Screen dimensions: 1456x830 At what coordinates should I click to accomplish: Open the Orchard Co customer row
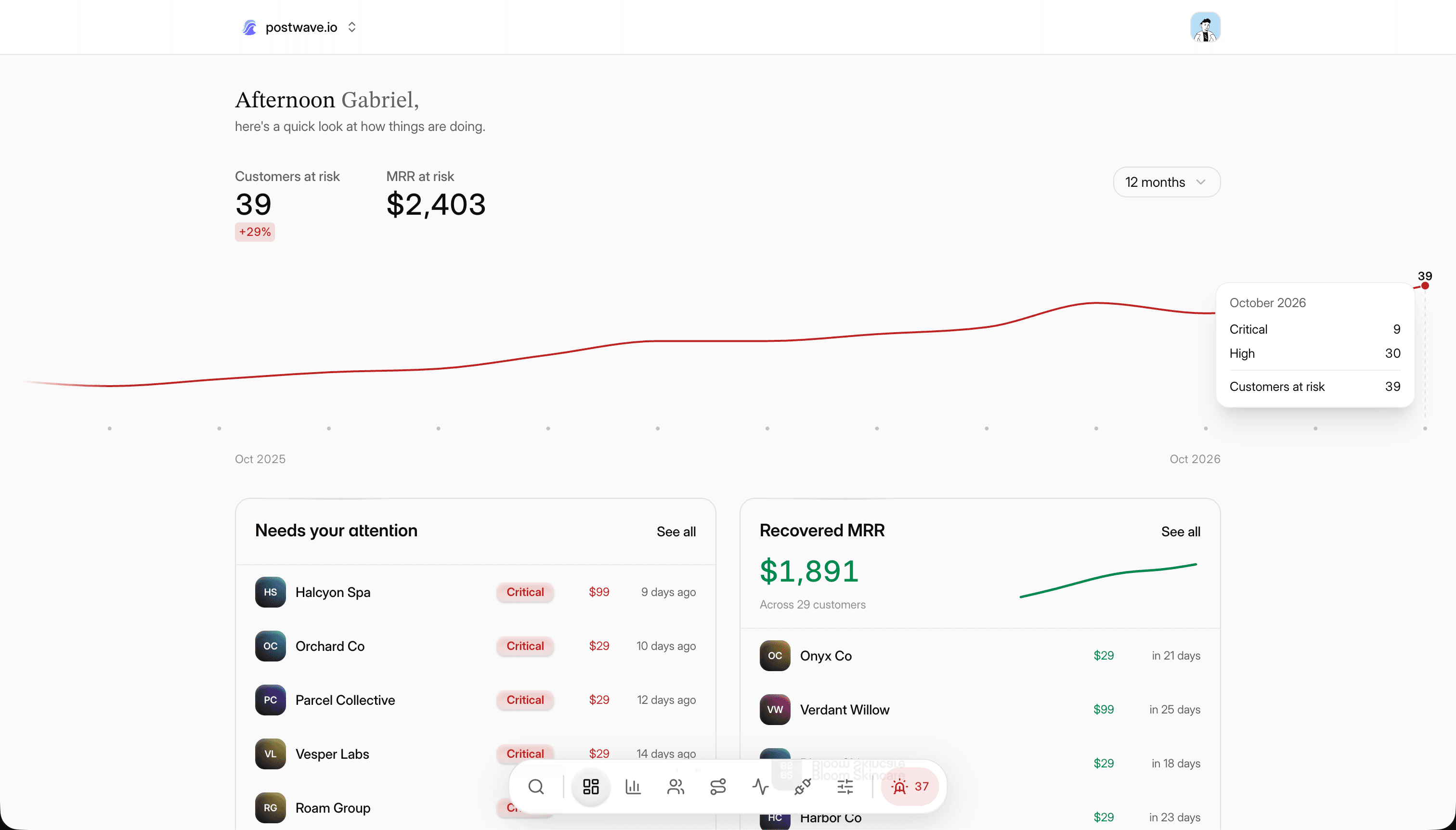coord(475,646)
